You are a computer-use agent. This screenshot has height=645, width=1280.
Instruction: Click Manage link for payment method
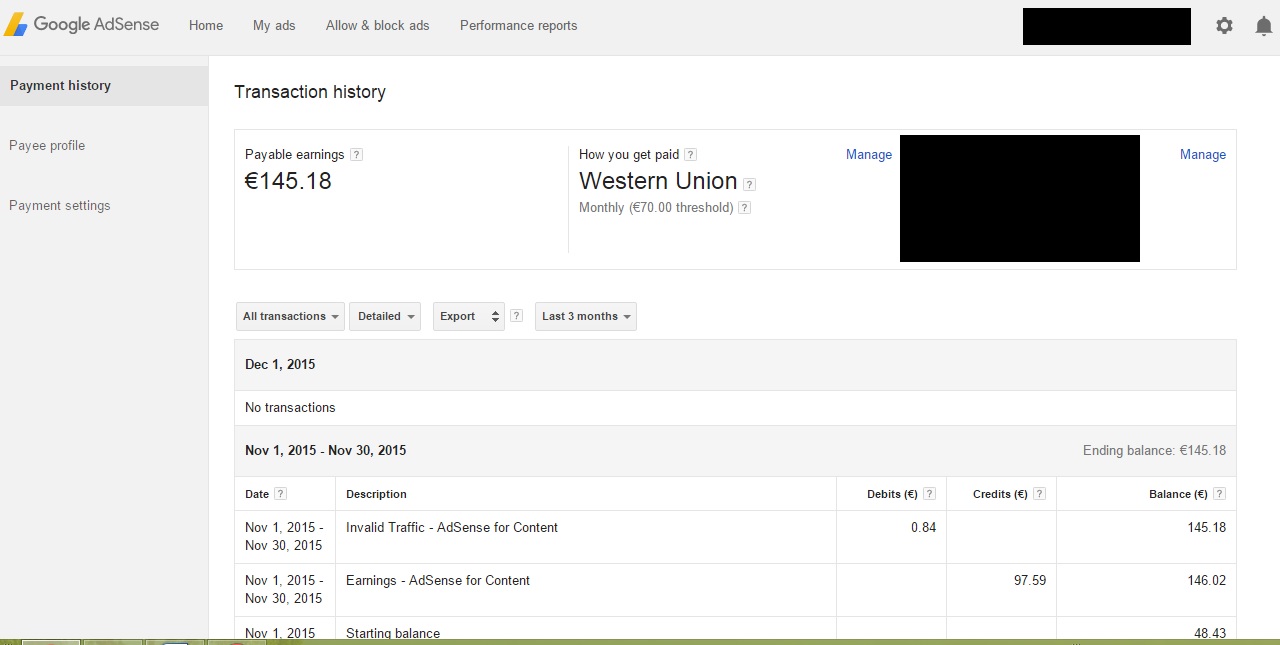(869, 155)
